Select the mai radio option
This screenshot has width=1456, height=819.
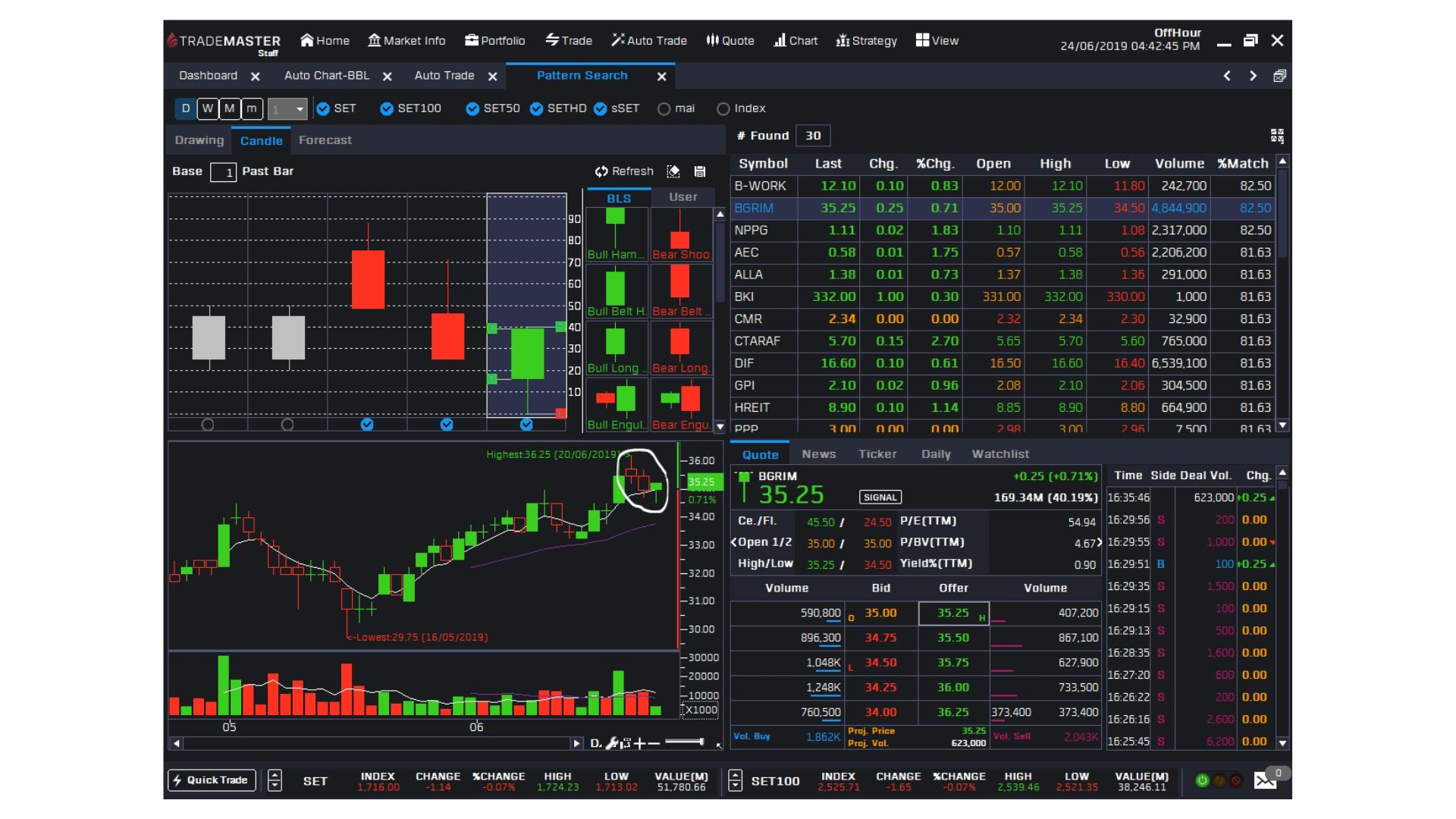click(x=664, y=108)
